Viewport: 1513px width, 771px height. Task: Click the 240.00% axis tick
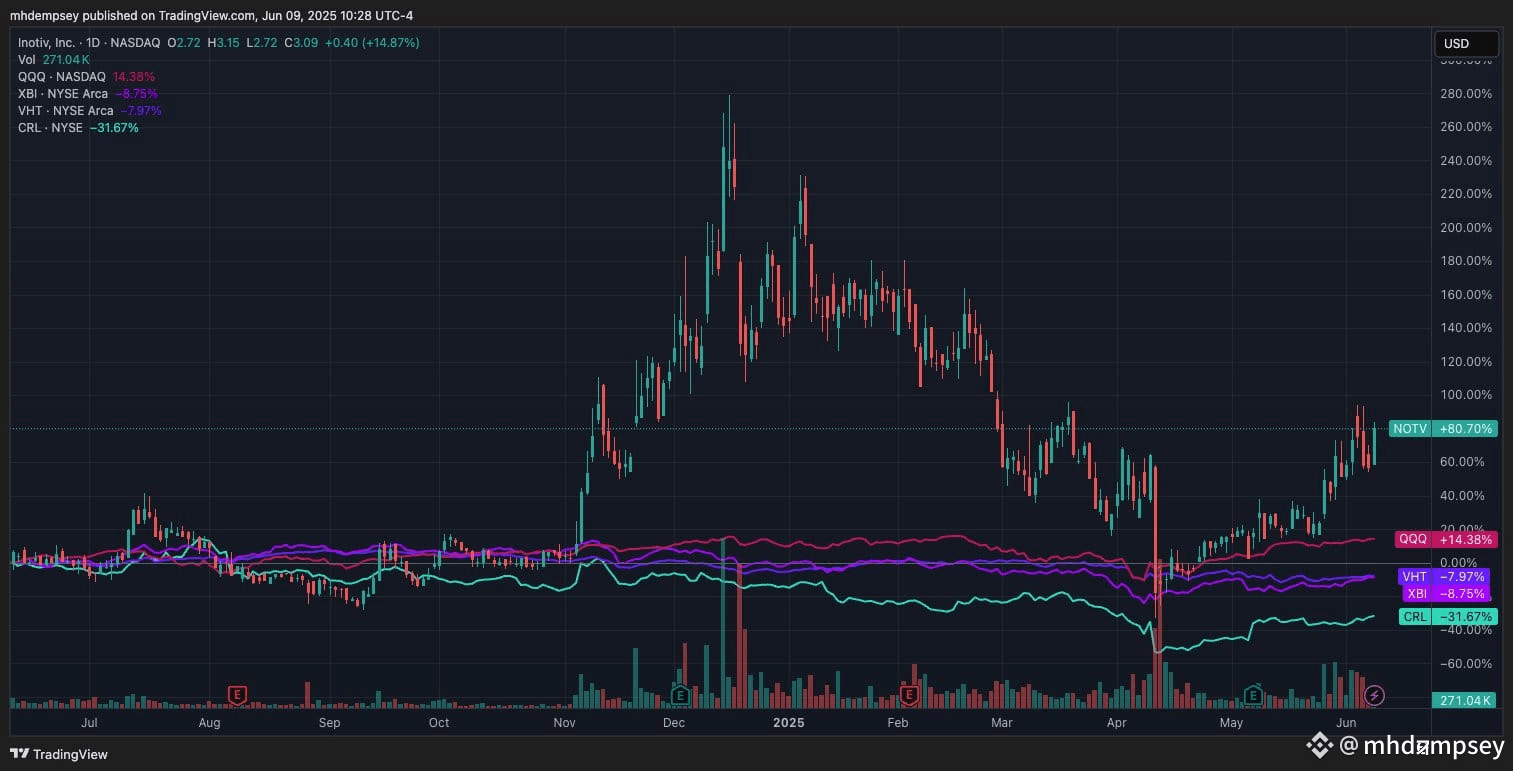(x=1466, y=160)
